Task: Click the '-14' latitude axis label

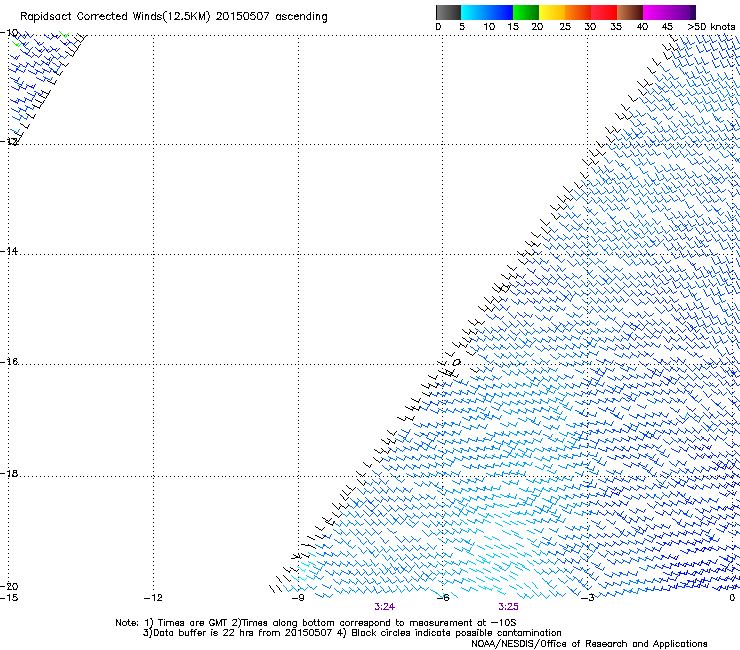Action: [x=9, y=251]
